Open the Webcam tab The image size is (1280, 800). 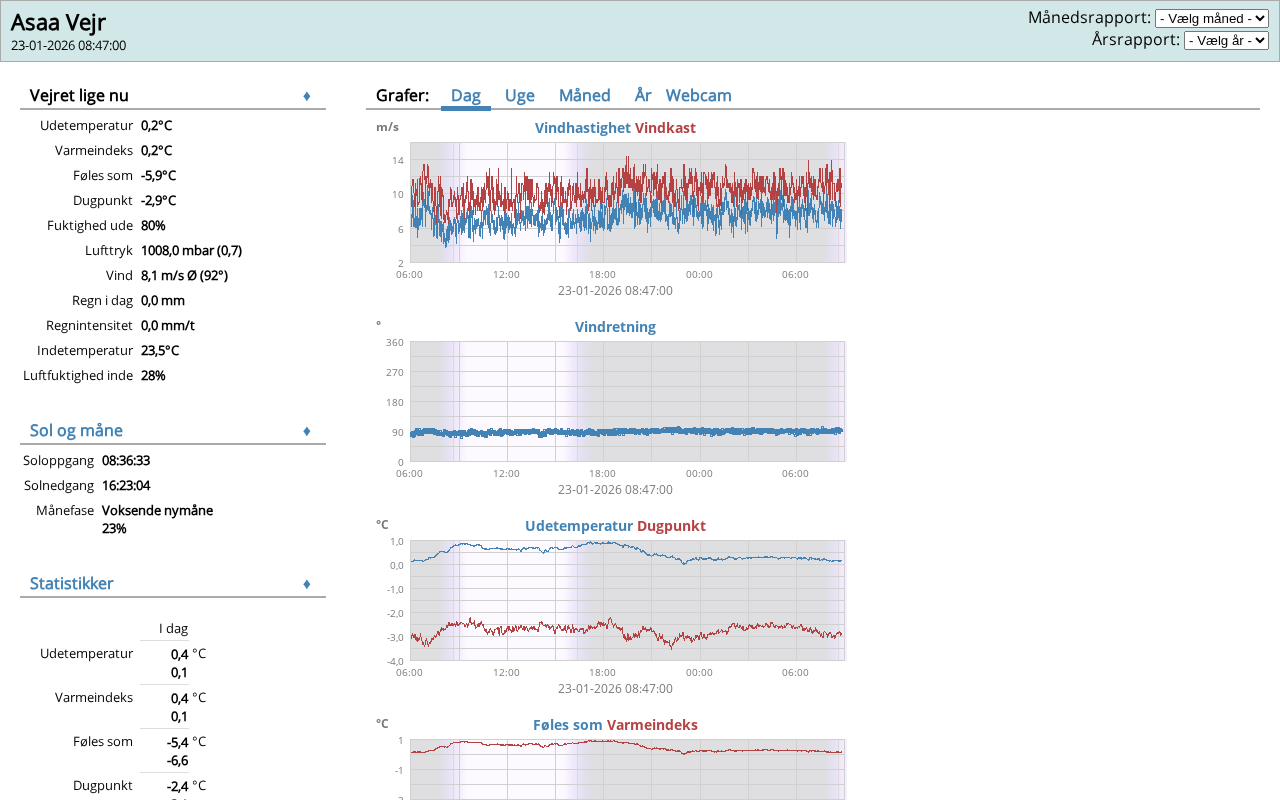pyautogui.click(x=698, y=95)
